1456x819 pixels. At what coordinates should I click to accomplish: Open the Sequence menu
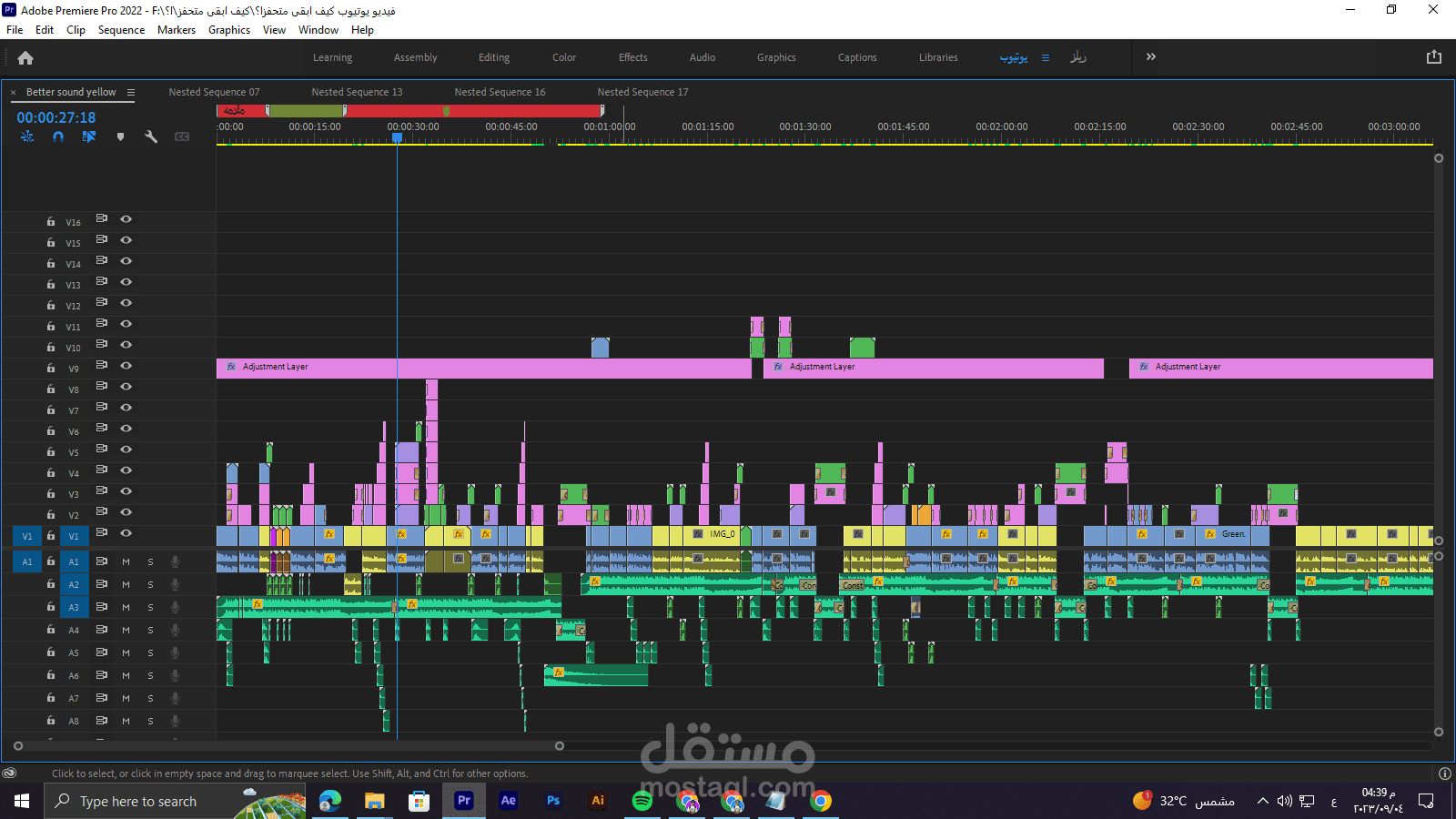pos(121,30)
